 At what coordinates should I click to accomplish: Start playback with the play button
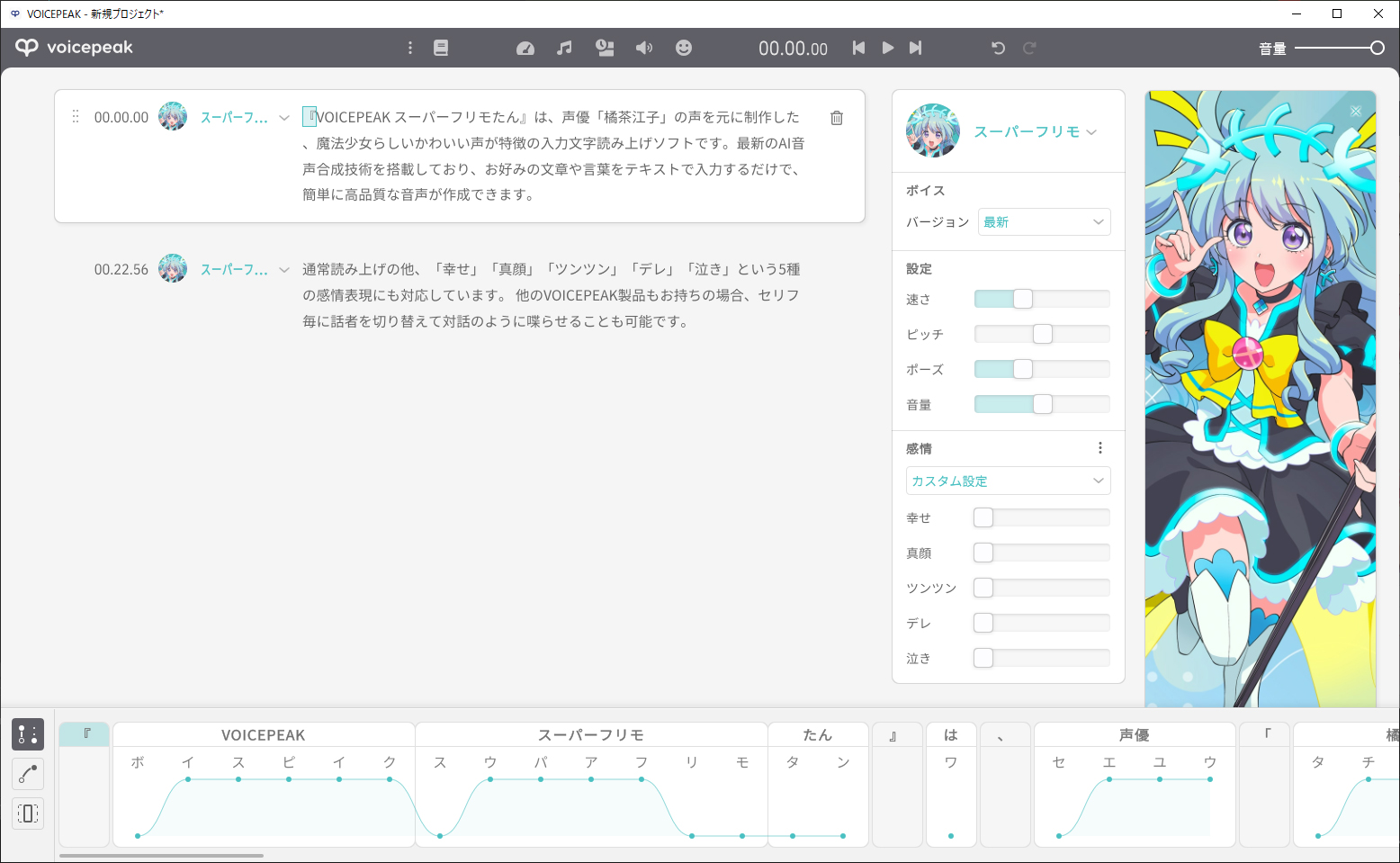[888, 48]
